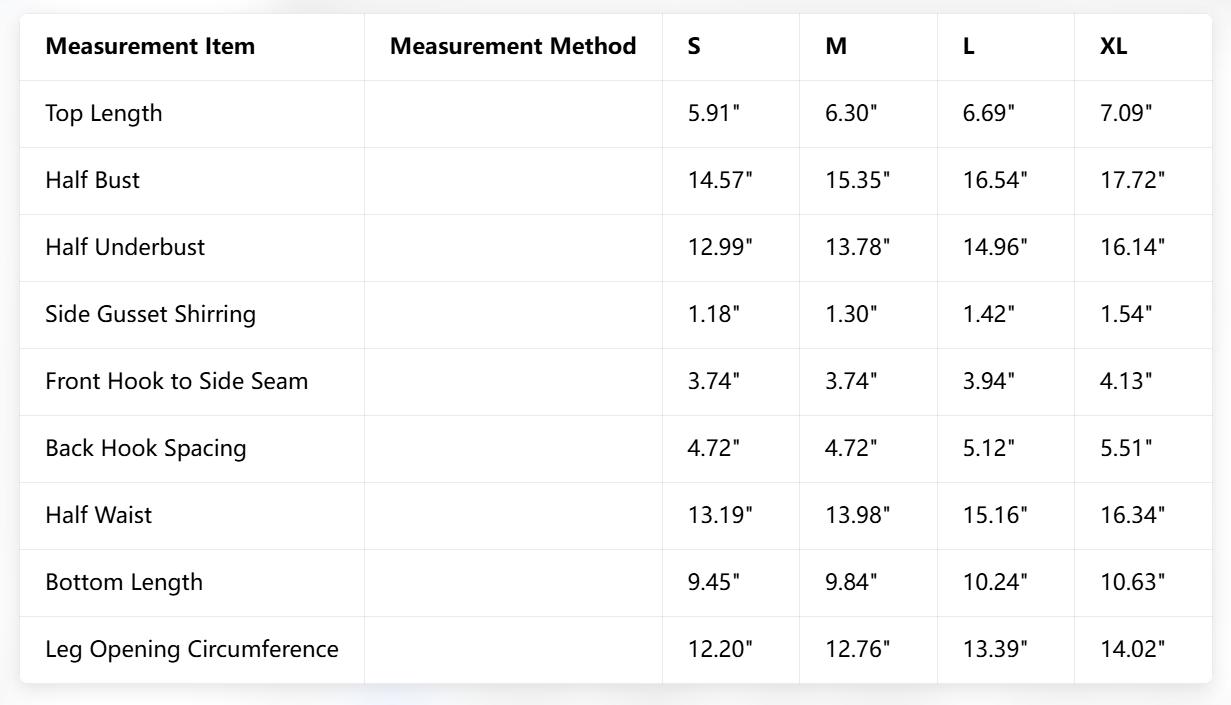The height and width of the screenshot is (705, 1231).
Task: Select the Back Hook Spacing label
Action: pyautogui.click(x=146, y=448)
